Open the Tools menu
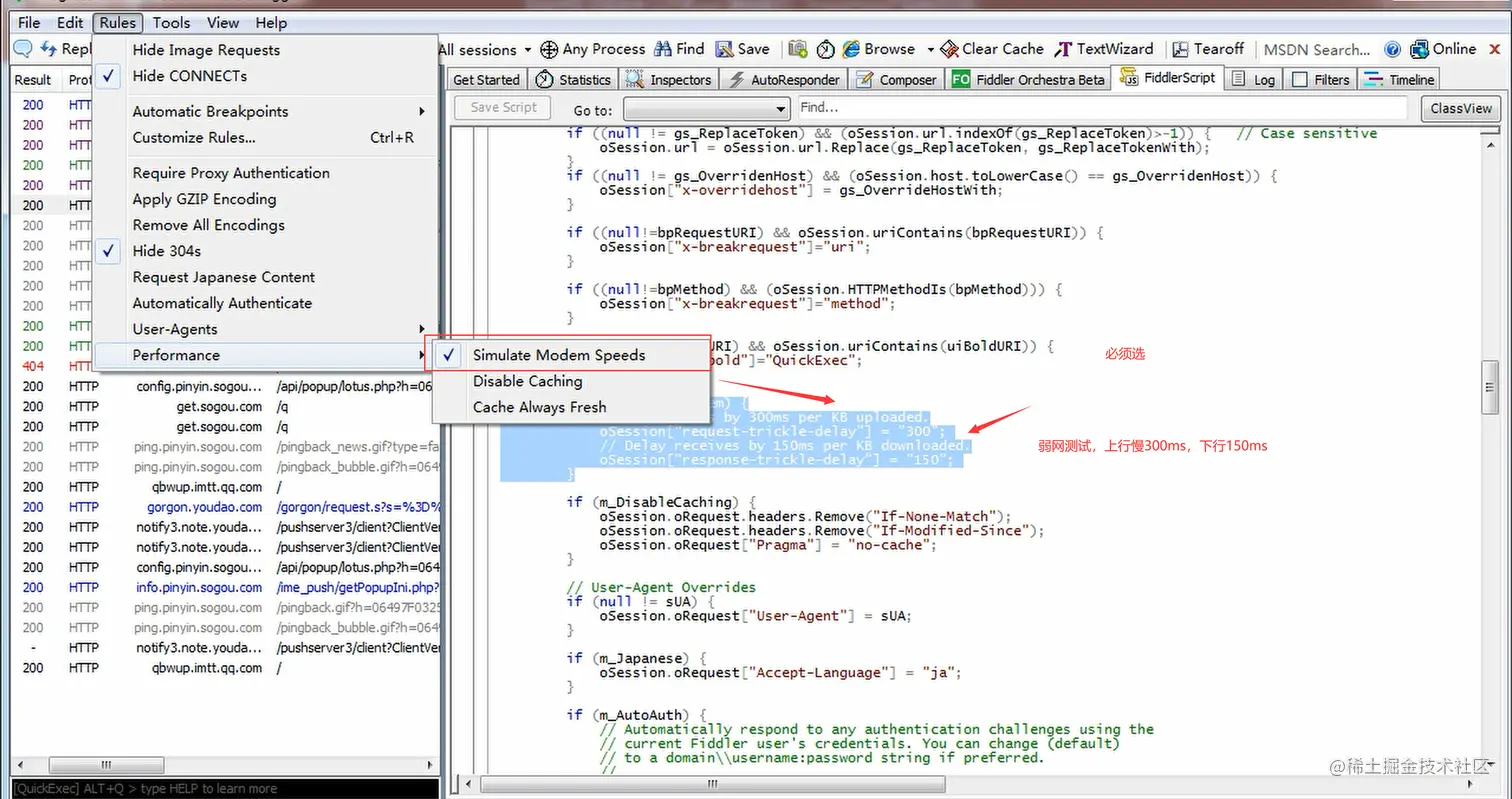This screenshot has height=799, width=1512. [172, 22]
